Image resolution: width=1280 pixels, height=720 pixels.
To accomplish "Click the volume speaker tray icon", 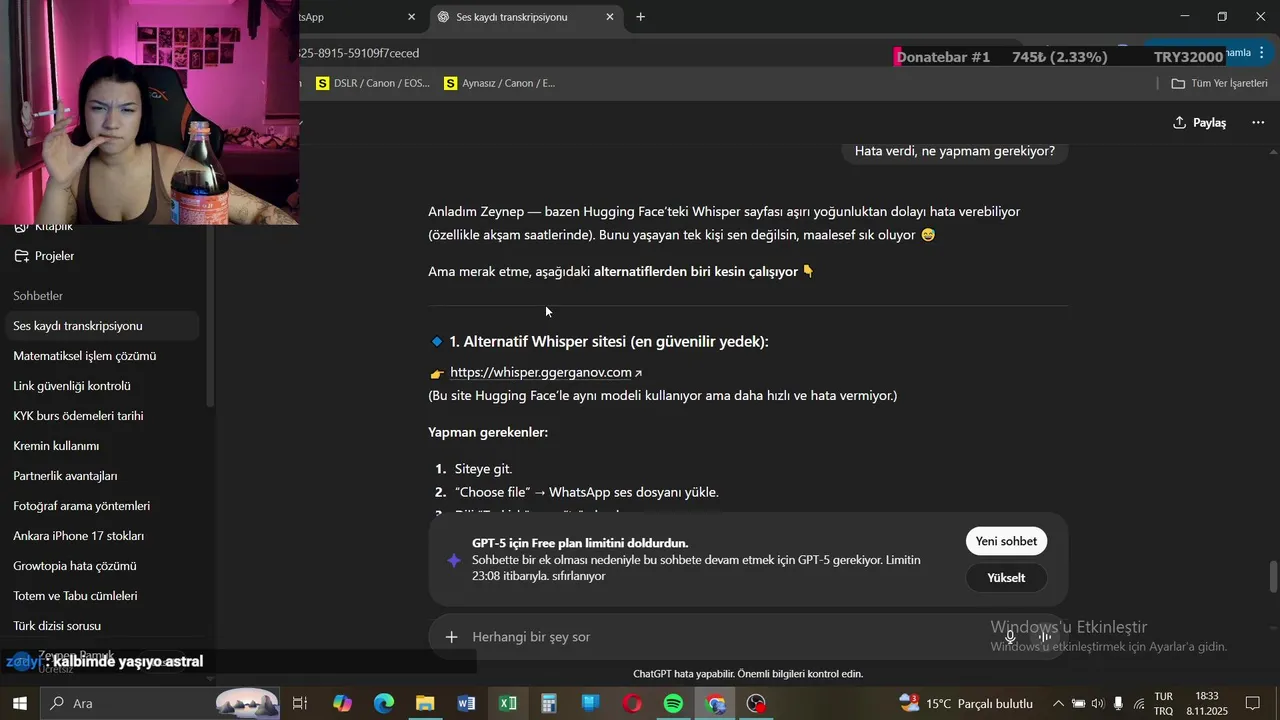I will [x=1098, y=704].
